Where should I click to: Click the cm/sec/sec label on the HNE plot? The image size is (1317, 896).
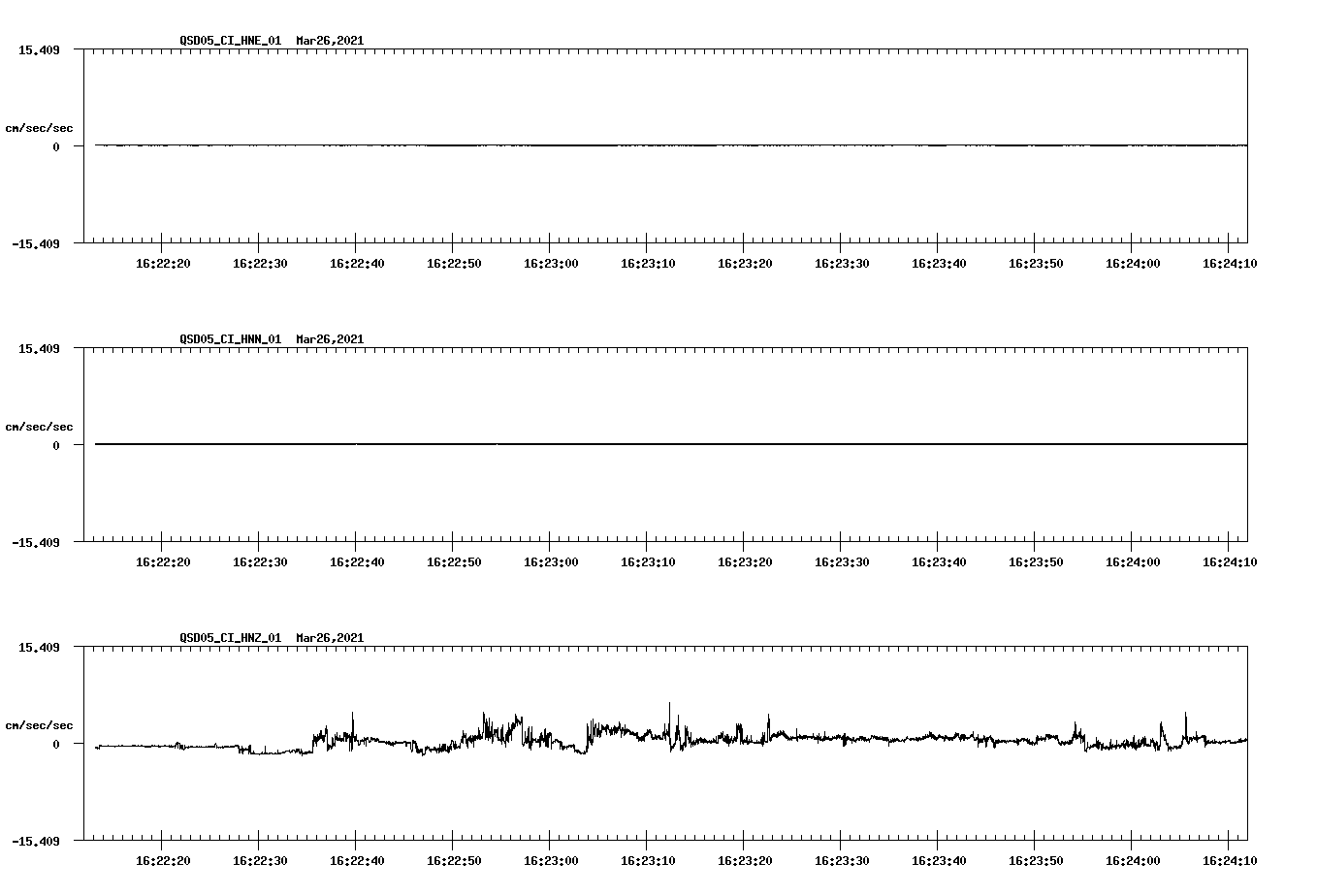point(41,127)
